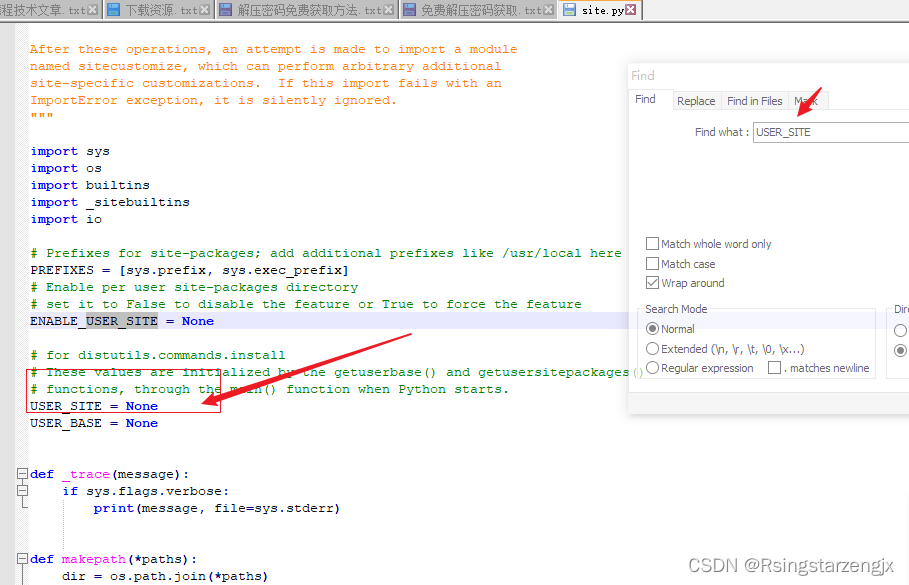
Task: Click save-state icon on 免费解压密码获取.txt tab
Action: (x=409, y=10)
